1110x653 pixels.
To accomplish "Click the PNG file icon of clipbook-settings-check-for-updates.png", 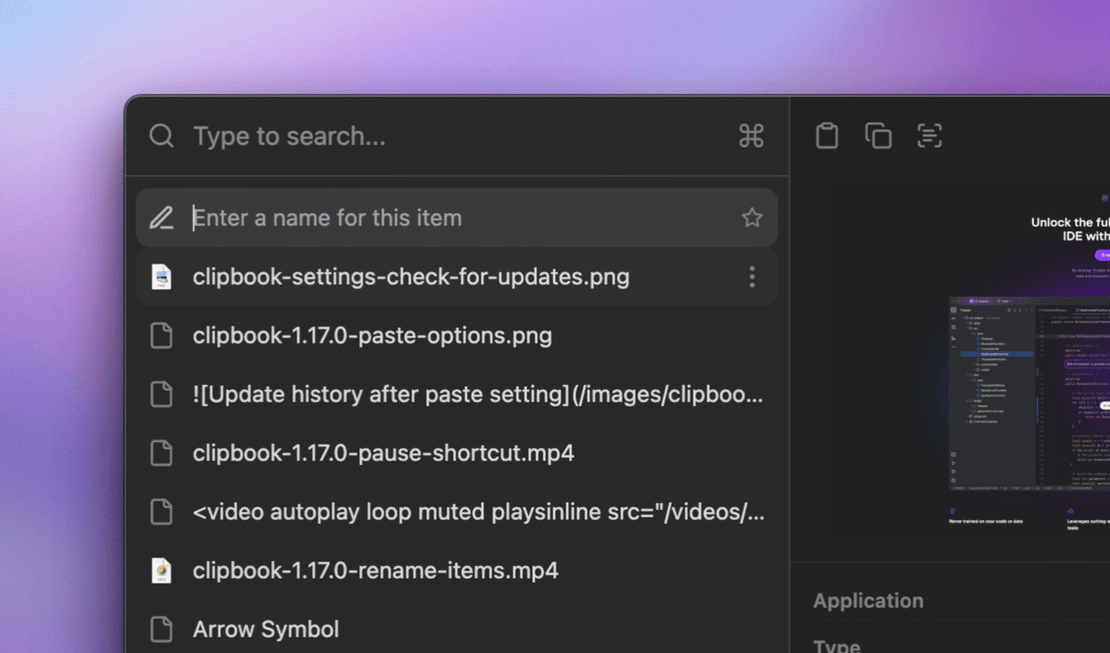I will click(161, 277).
